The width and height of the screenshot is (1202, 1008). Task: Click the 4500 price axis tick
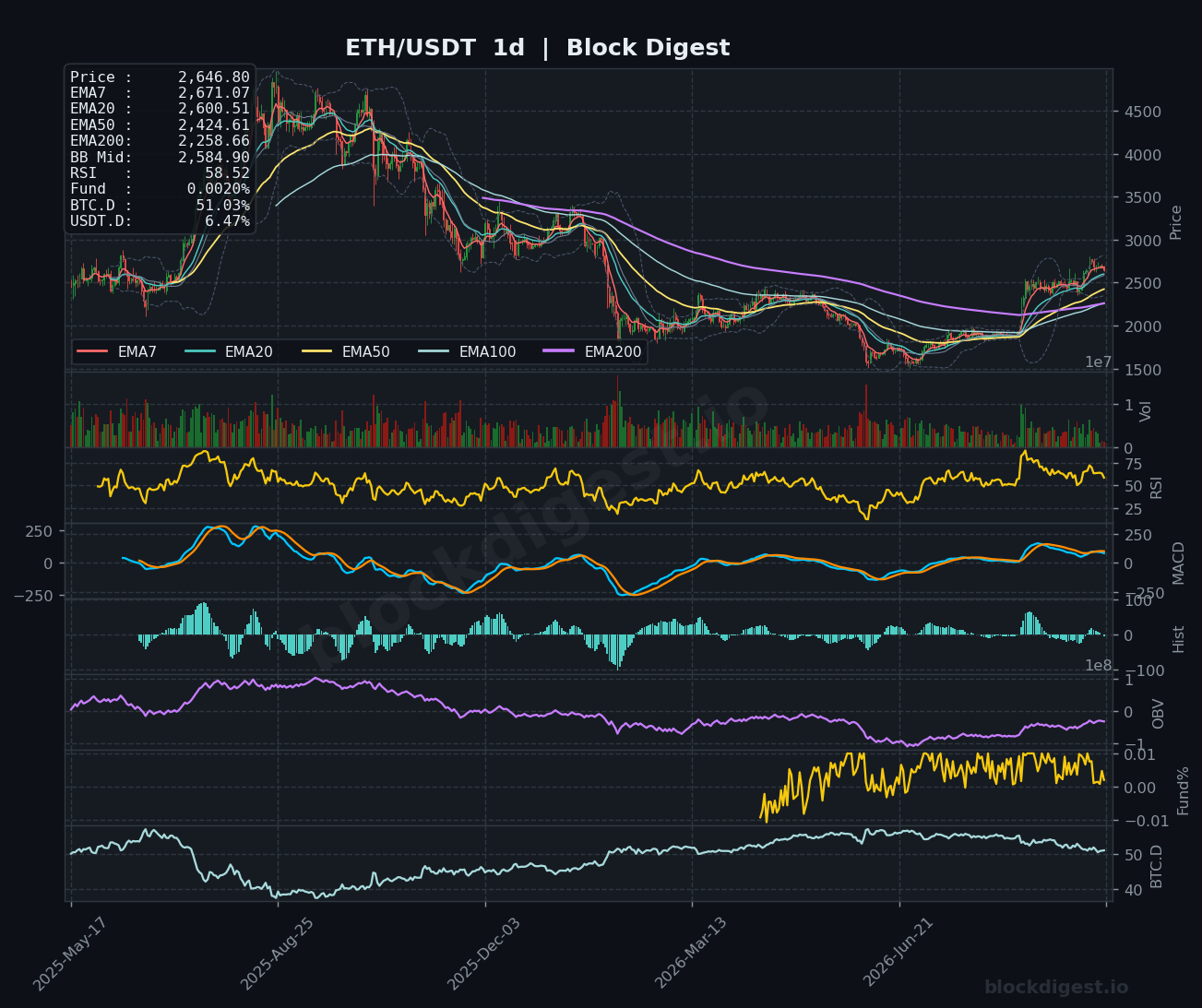[1144, 113]
